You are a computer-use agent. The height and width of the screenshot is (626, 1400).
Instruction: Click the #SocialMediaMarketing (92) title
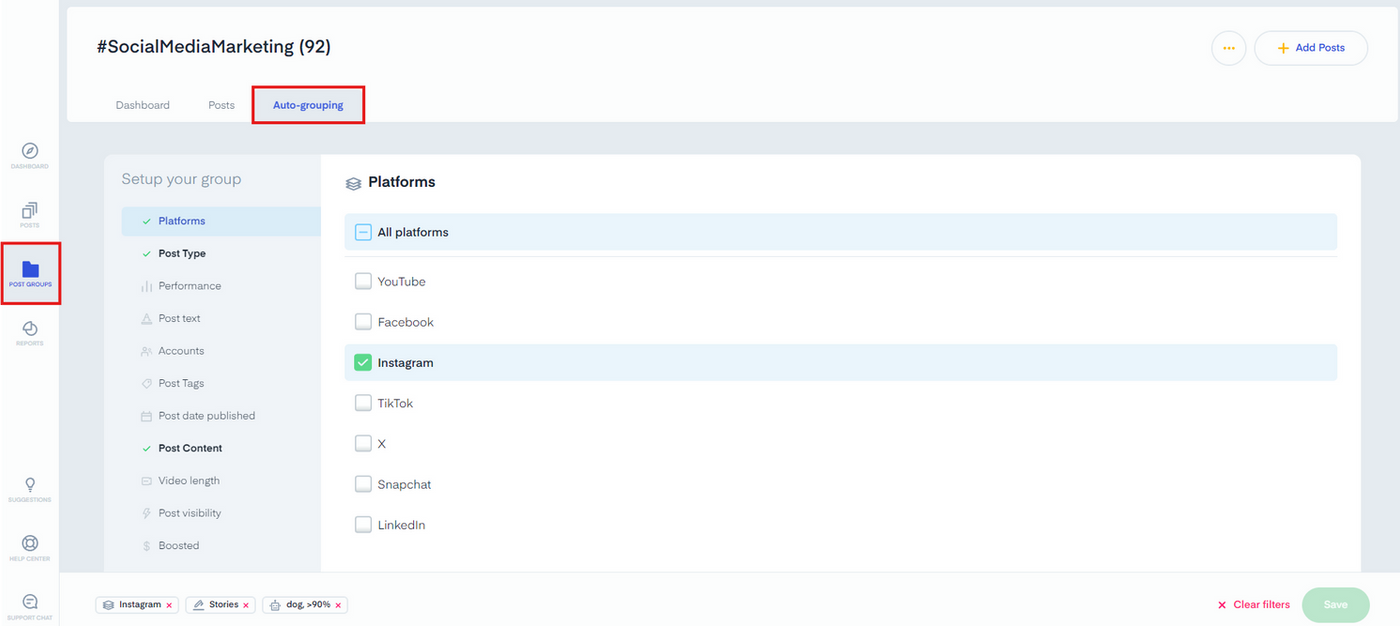point(214,46)
